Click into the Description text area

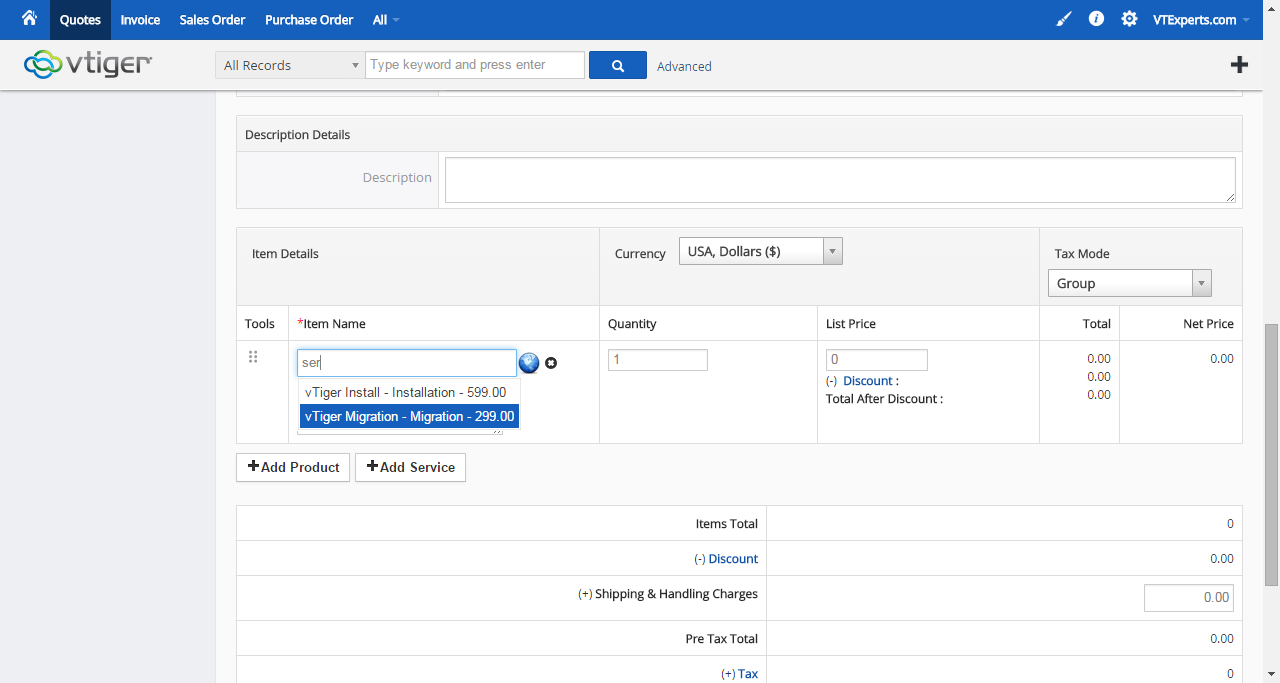point(840,180)
